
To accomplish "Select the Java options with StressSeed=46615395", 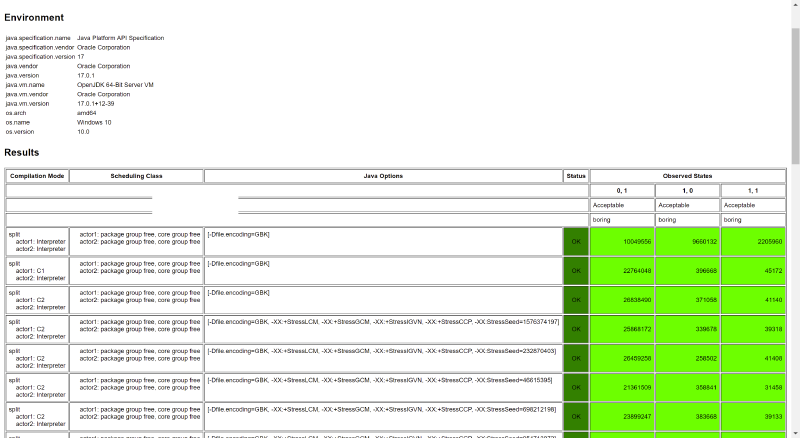I will click(383, 381).
